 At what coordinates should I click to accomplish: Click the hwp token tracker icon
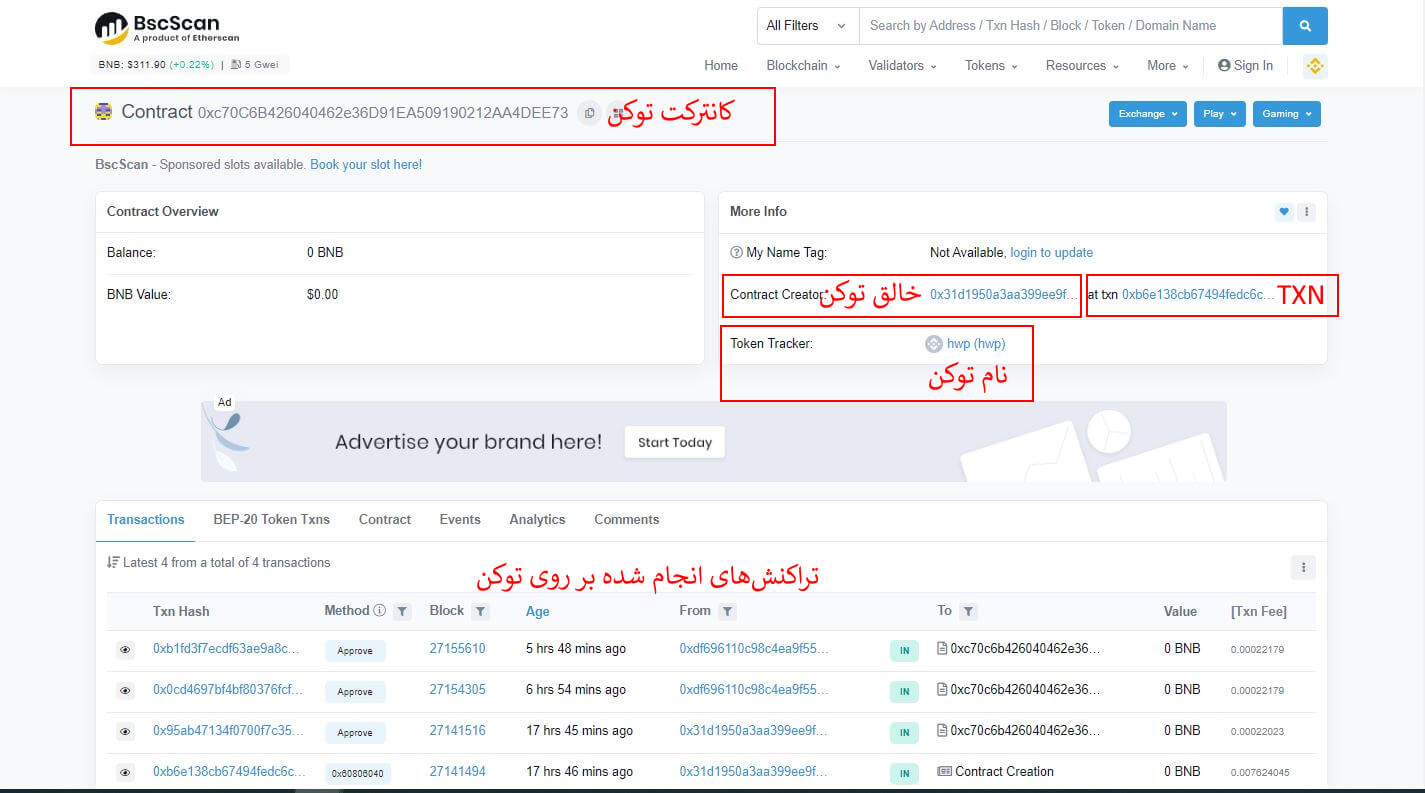pos(934,344)
